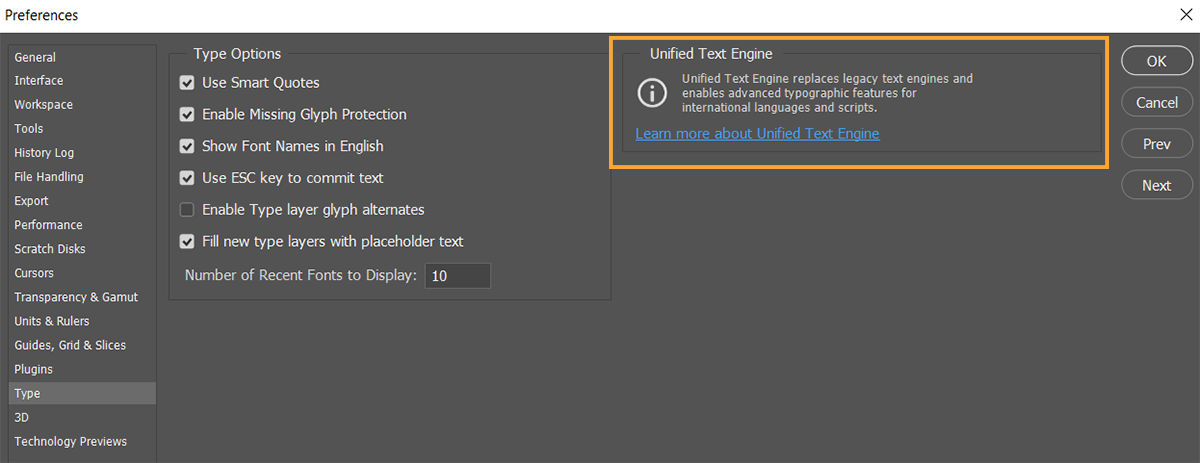
Task: Uncheck Show Font Names in English
Action: (x=187, y=147)
